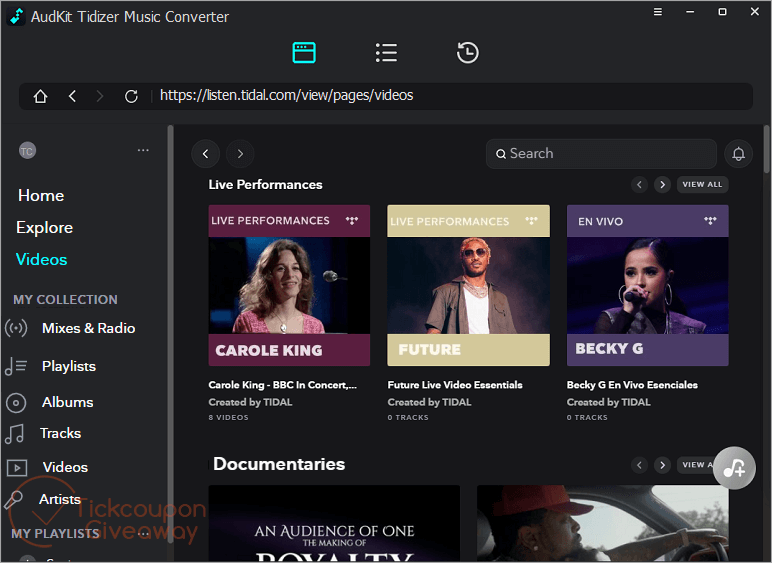The image size is (772, 563).
Task: Open Artists in My Collection
Action: pos(60,499)
